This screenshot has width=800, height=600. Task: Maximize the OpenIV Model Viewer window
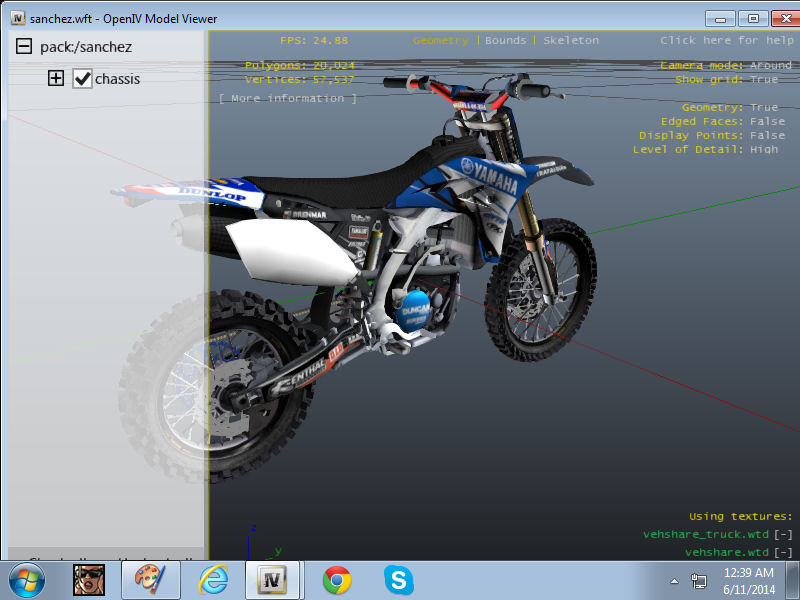pos(753,19)
